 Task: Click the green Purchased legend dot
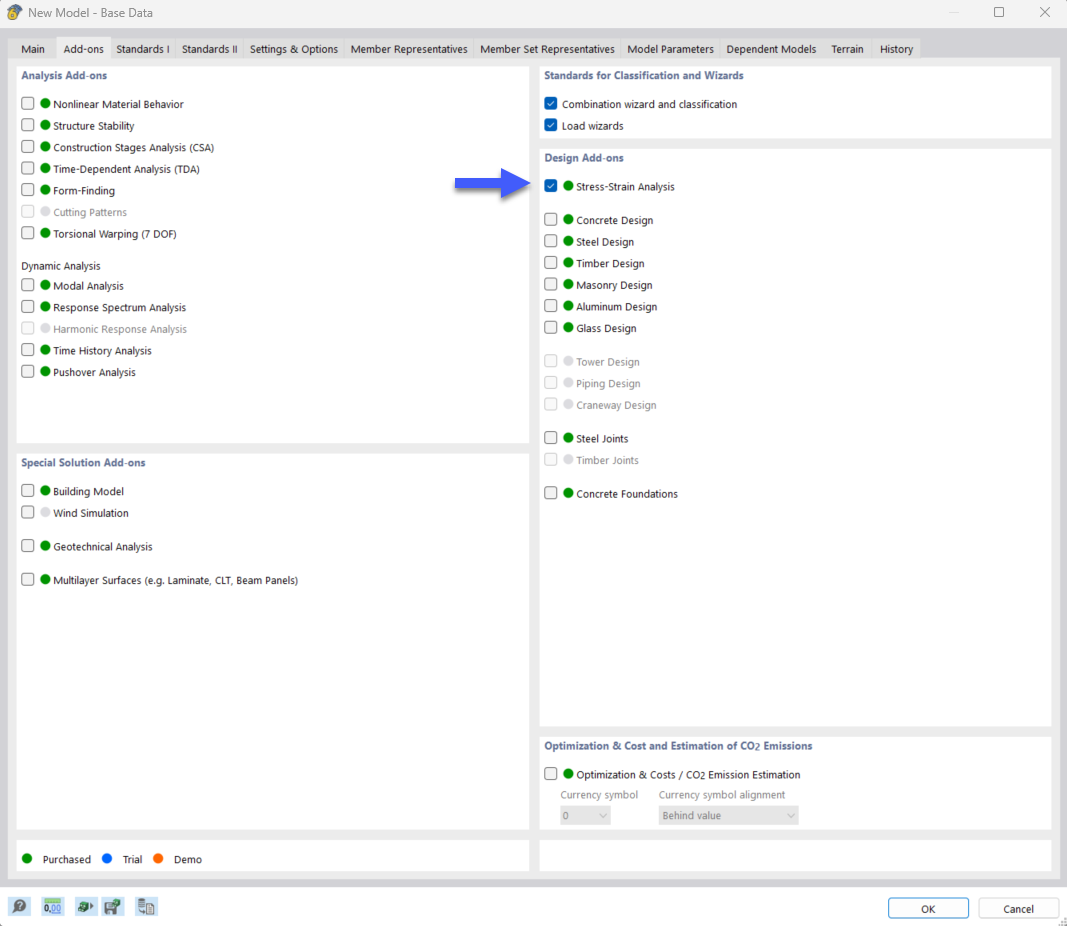coord(28,859)
